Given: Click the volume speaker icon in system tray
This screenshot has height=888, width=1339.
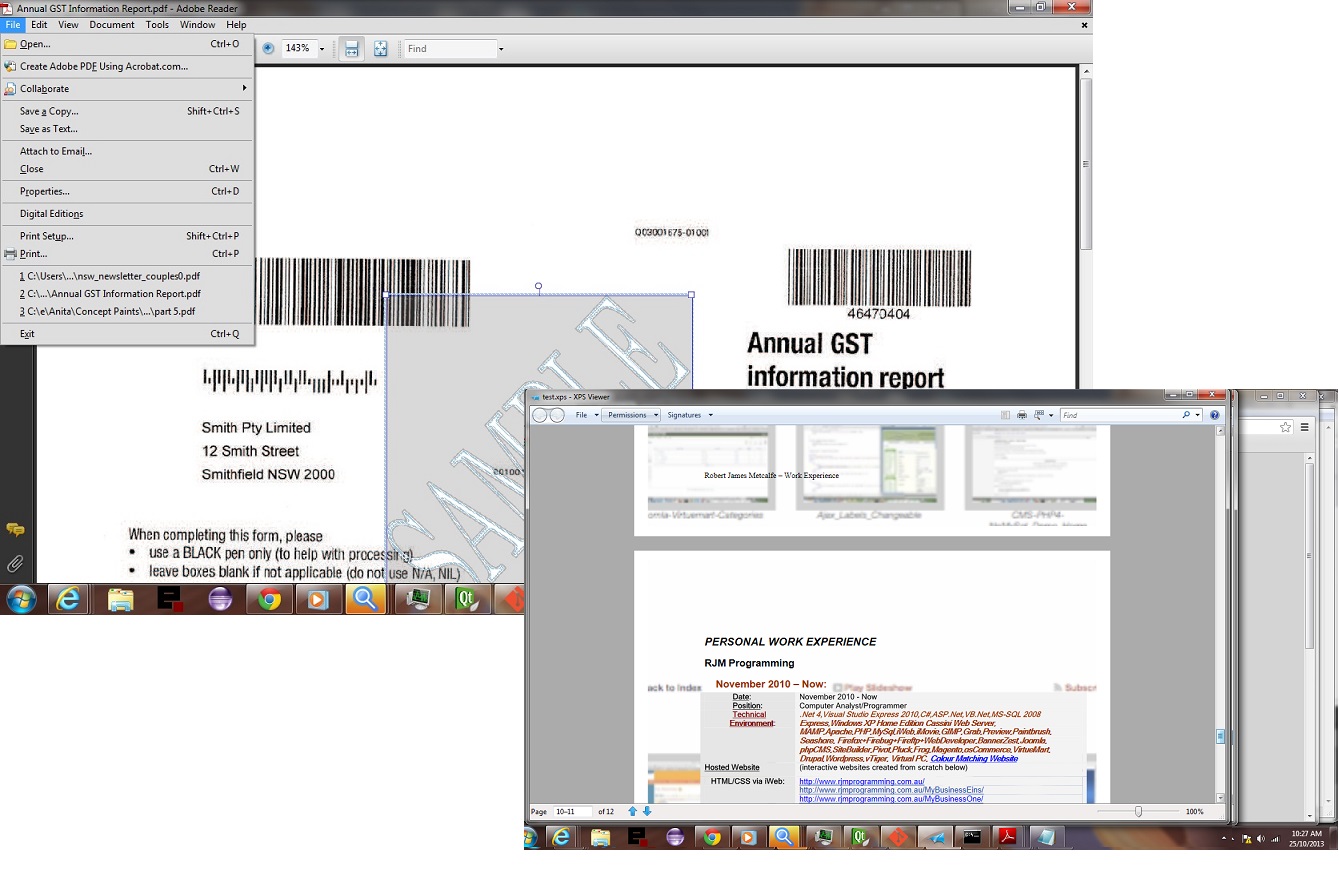Looking at the screenshot, I should [1260, 838].
